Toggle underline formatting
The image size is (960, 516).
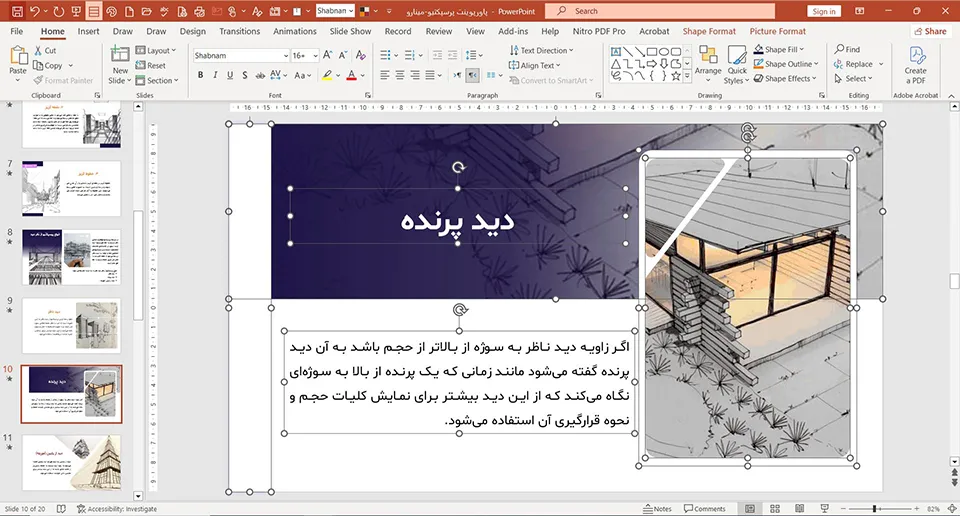point(230,75)
